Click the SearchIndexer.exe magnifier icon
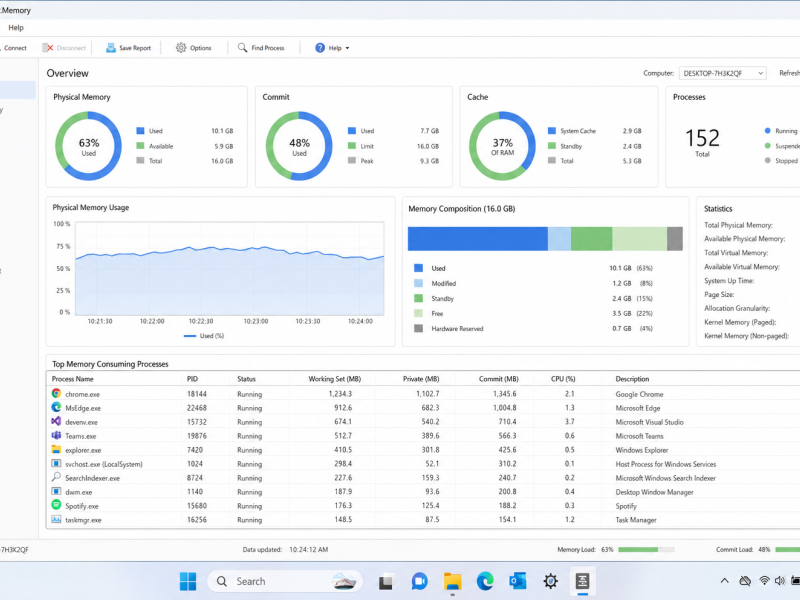 pyautogui.click(x=56, y=477)
